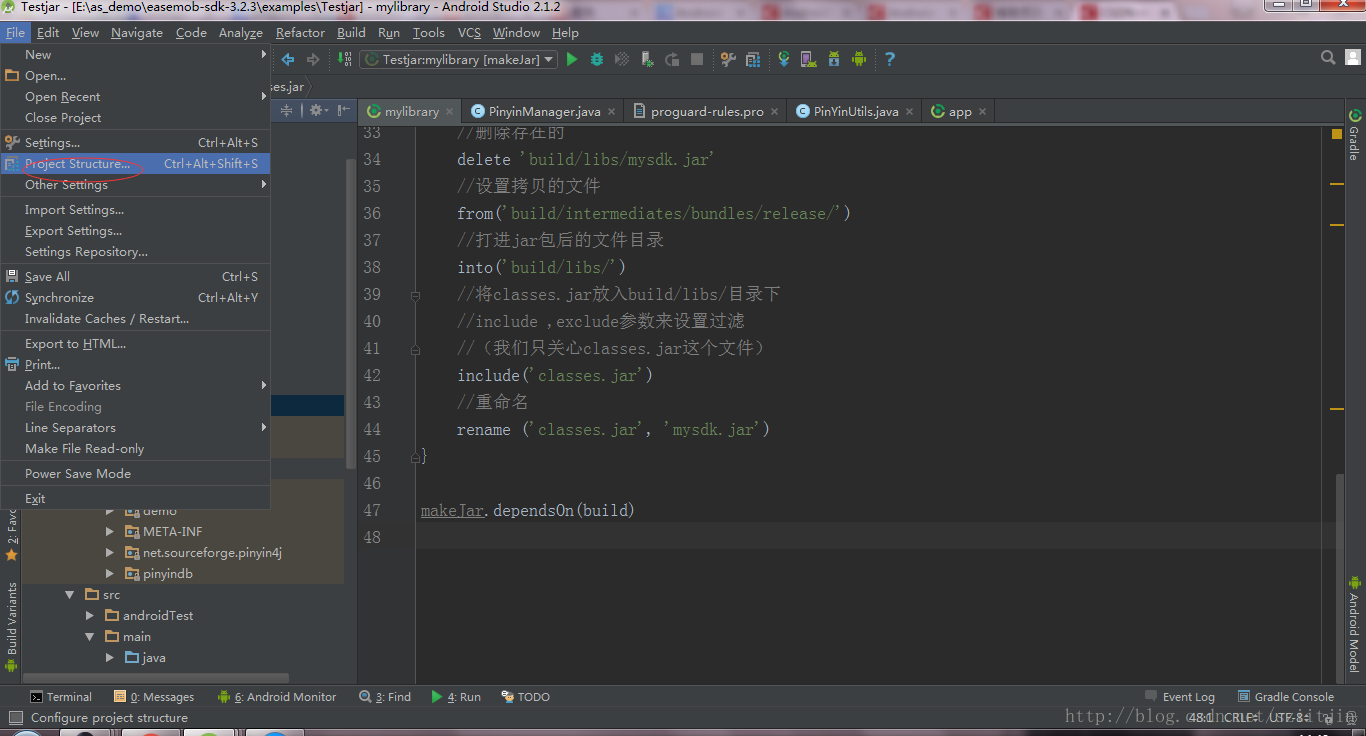
Task: Switch to the PinYinUtils.java tab
Action: click(855, 112)
